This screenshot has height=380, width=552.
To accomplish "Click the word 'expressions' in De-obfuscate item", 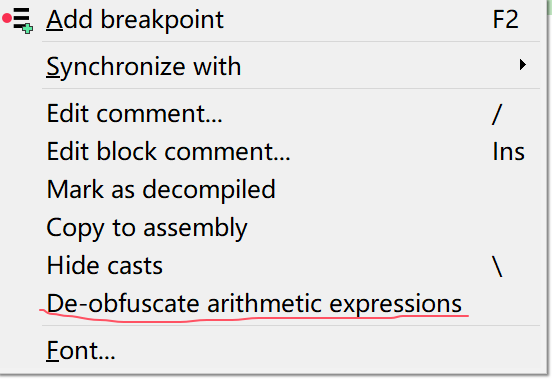I will [x=395, y=304].
